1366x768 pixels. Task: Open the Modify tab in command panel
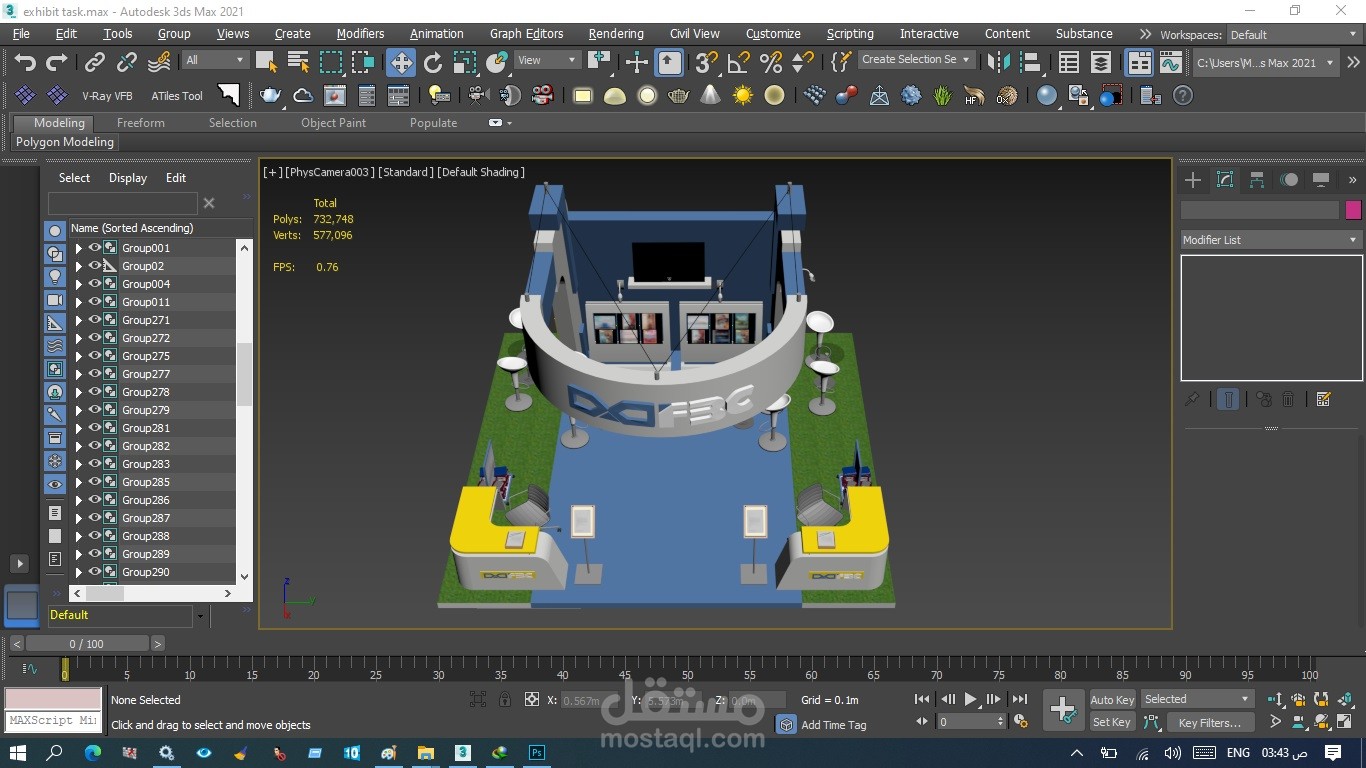[1225, 180]
